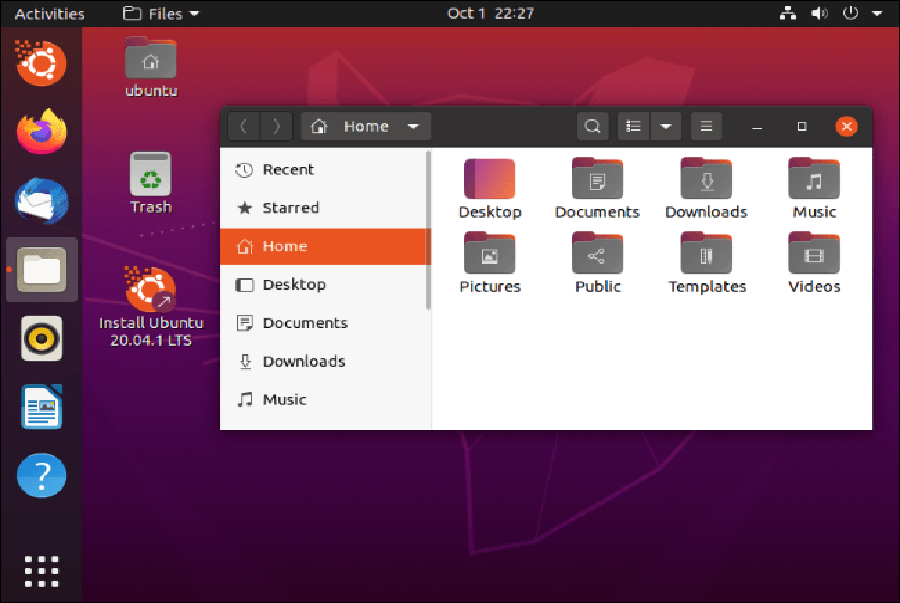Maximize the Files window
The image size is (900, 603).
point(802,127)
